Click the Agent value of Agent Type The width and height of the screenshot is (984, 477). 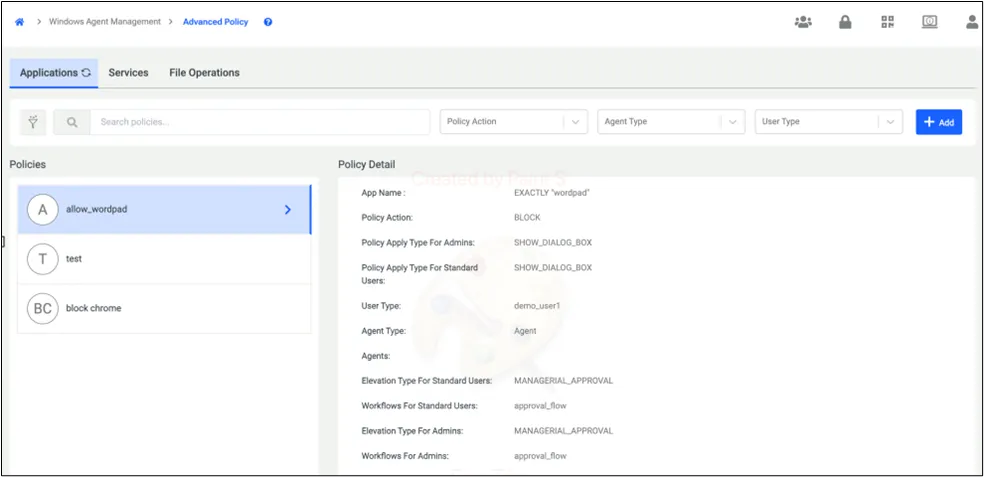(x=525, y=331)
